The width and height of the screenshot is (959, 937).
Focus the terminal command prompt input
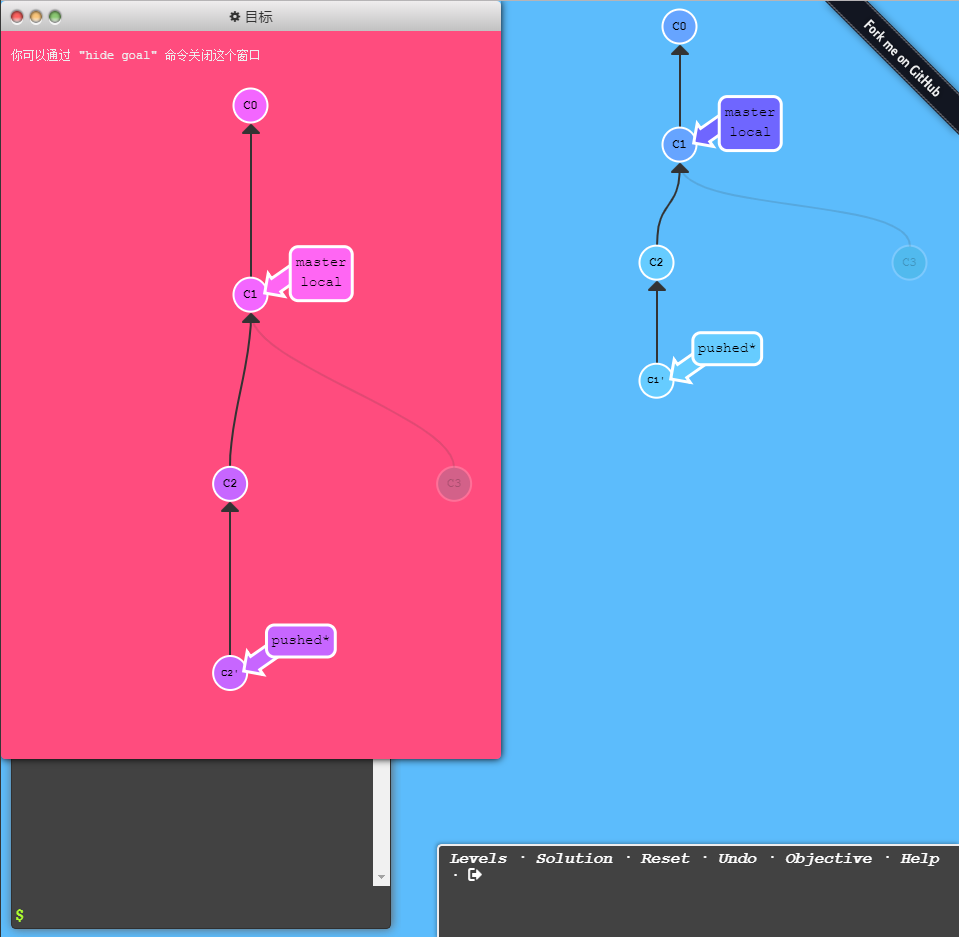[x=200, y=915]
